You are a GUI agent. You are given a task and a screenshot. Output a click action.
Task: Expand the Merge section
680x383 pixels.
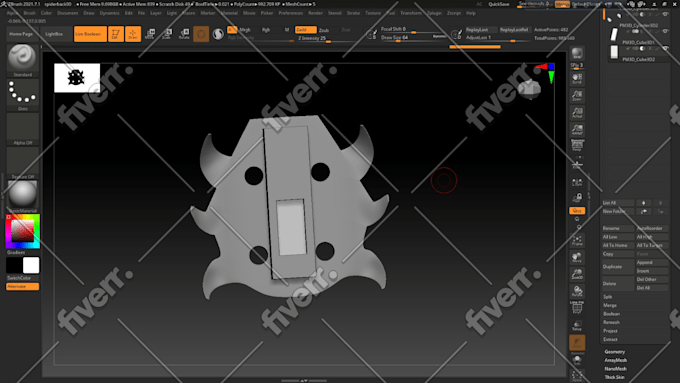pyautogui.click(x=610, y=305)
